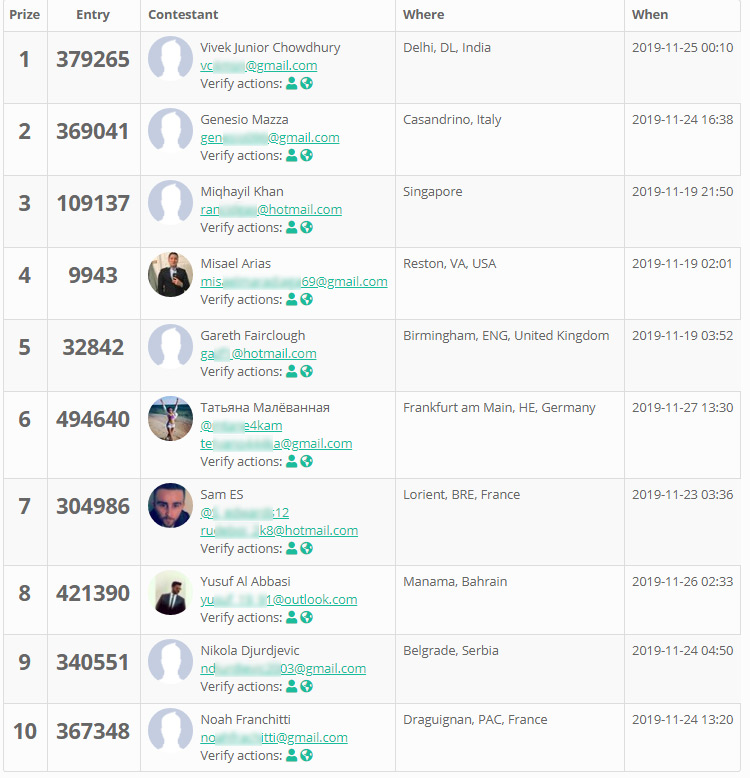Click the globe verify icon for Nikola Djurdjevic
The image size is (750, 778).
(307, 687)
